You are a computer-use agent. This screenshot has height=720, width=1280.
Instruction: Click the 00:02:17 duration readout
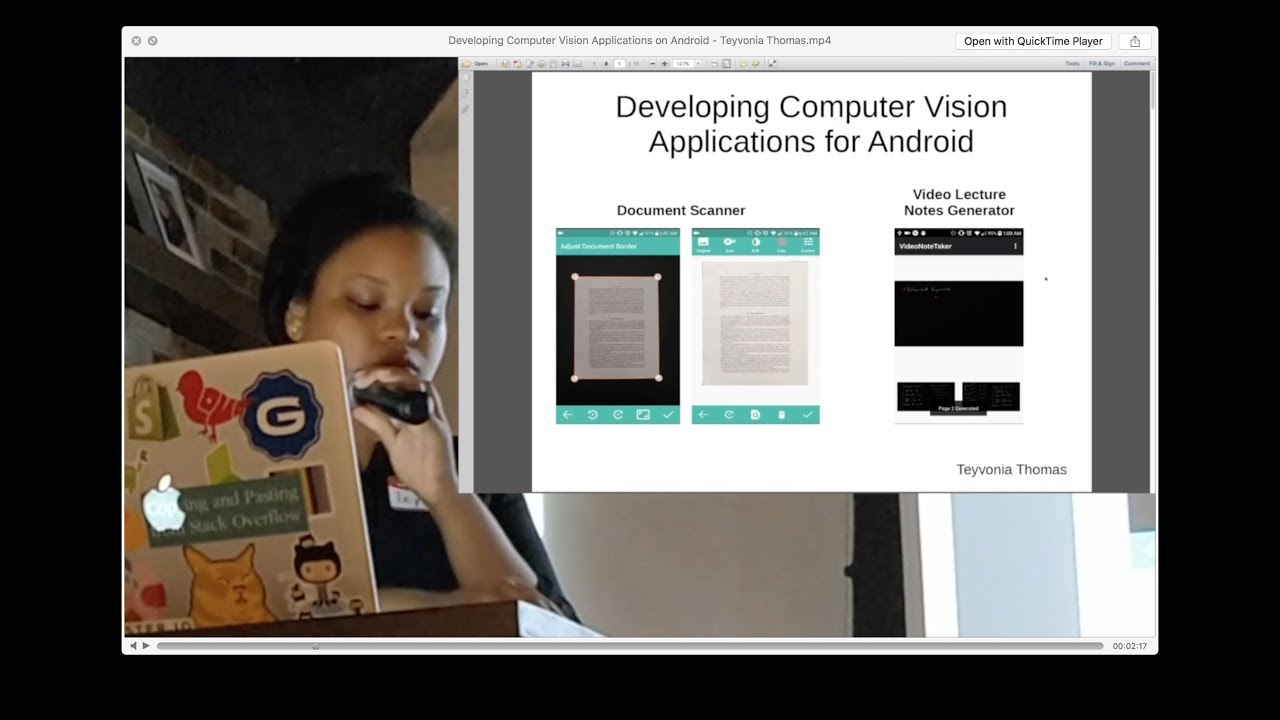1130,646
